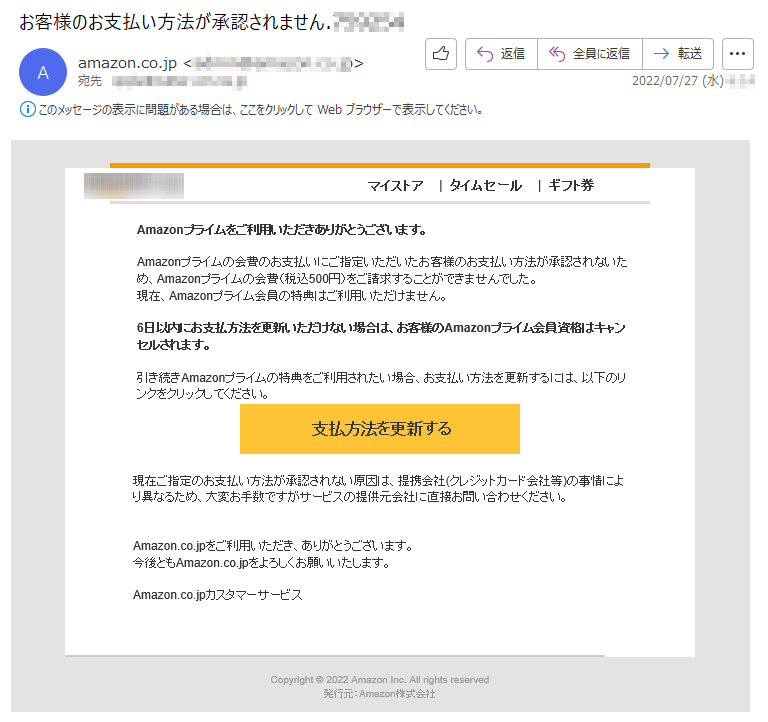Click sender name amazon.co.jp
768x722 pixels.
coord(127,63)
